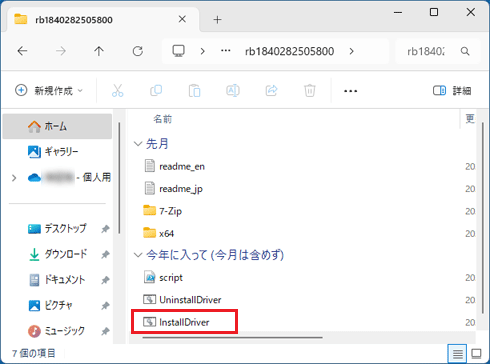Click the file list vertical scrollbar
490x364 pixels.
pyautogui.click(x=482, y=218)
